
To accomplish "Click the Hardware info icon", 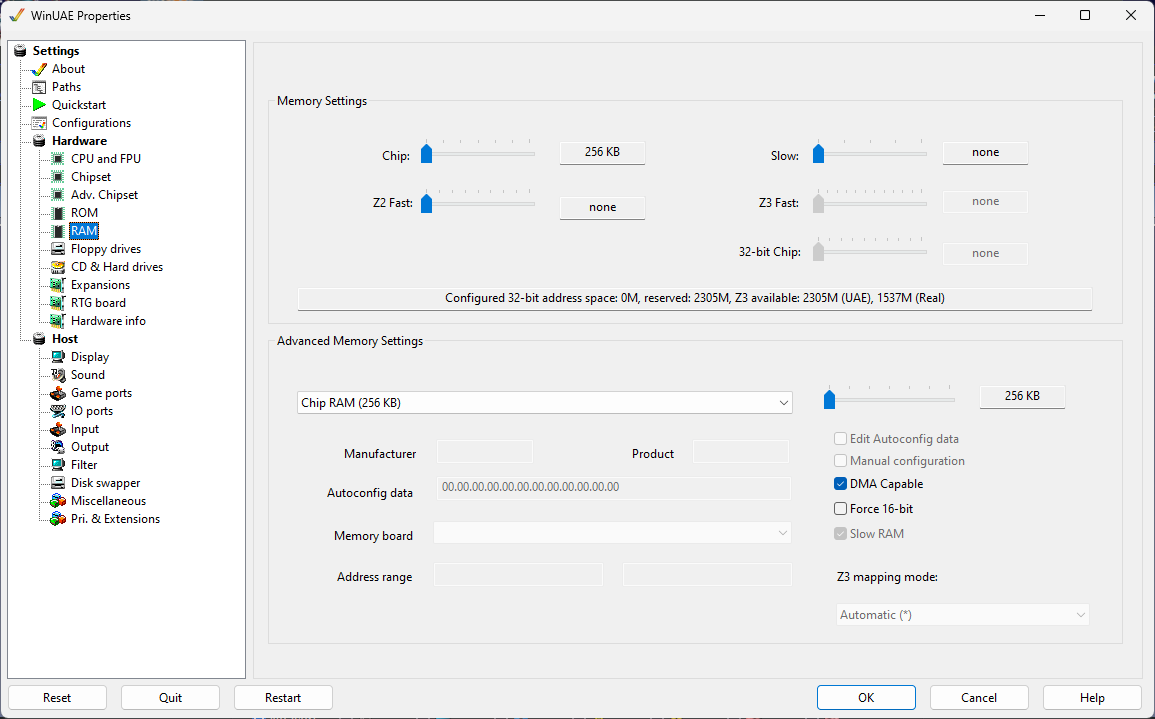I will click(x=57, y=321).
